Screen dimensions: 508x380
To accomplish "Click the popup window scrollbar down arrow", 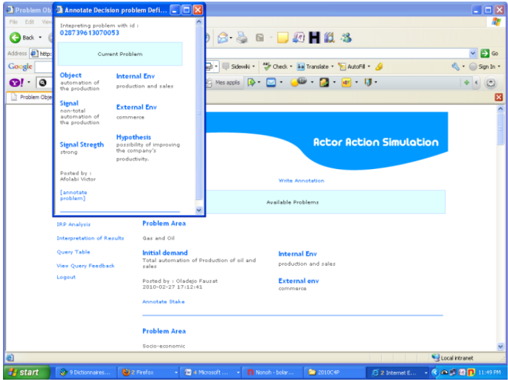I will pos(199,210).
